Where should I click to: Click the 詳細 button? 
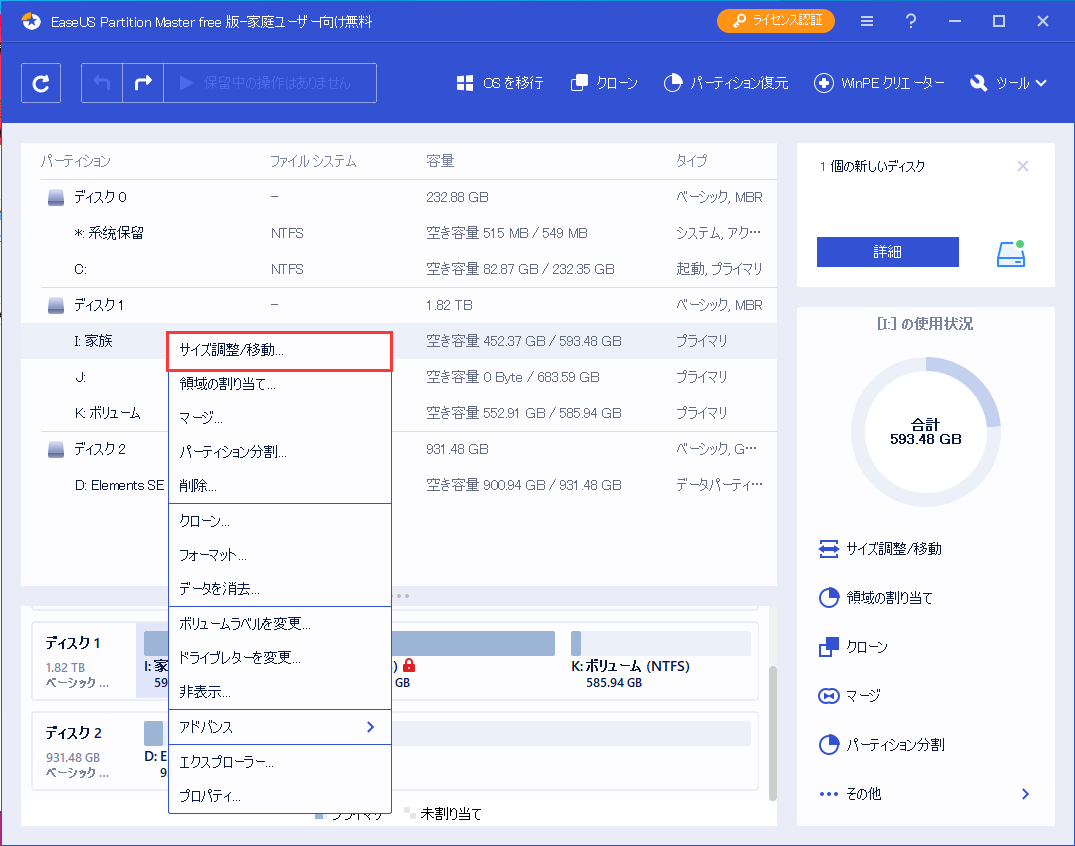(887, 252)
